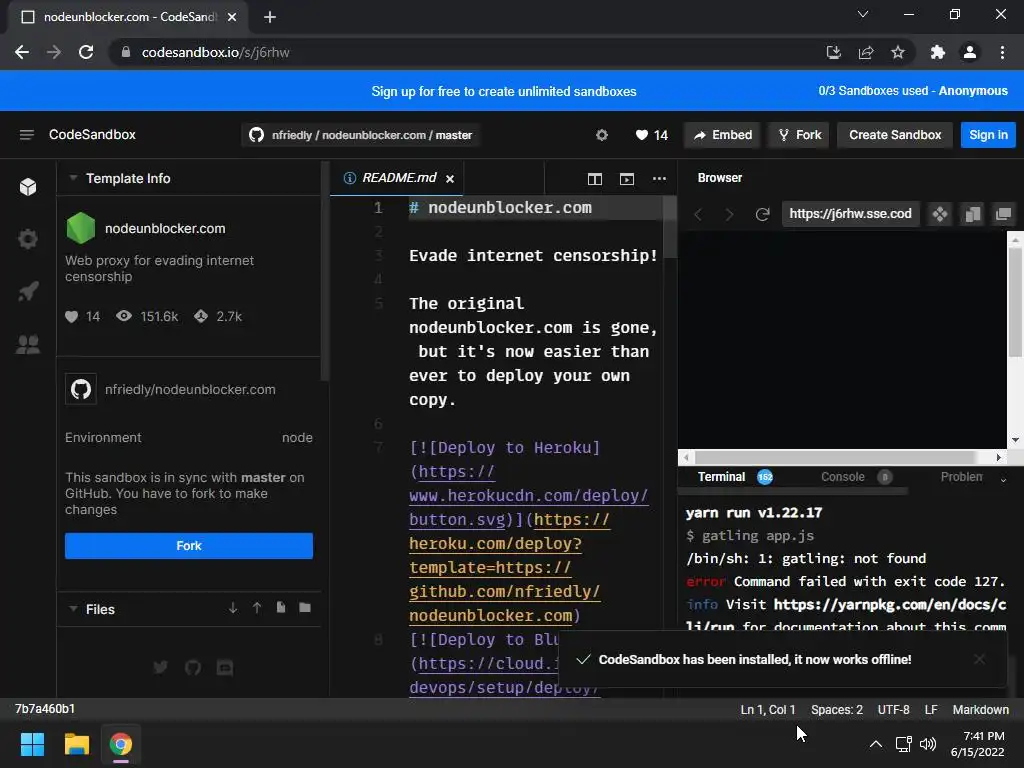Collapse the terminal panel chevron

click(x=1004, y=479)
